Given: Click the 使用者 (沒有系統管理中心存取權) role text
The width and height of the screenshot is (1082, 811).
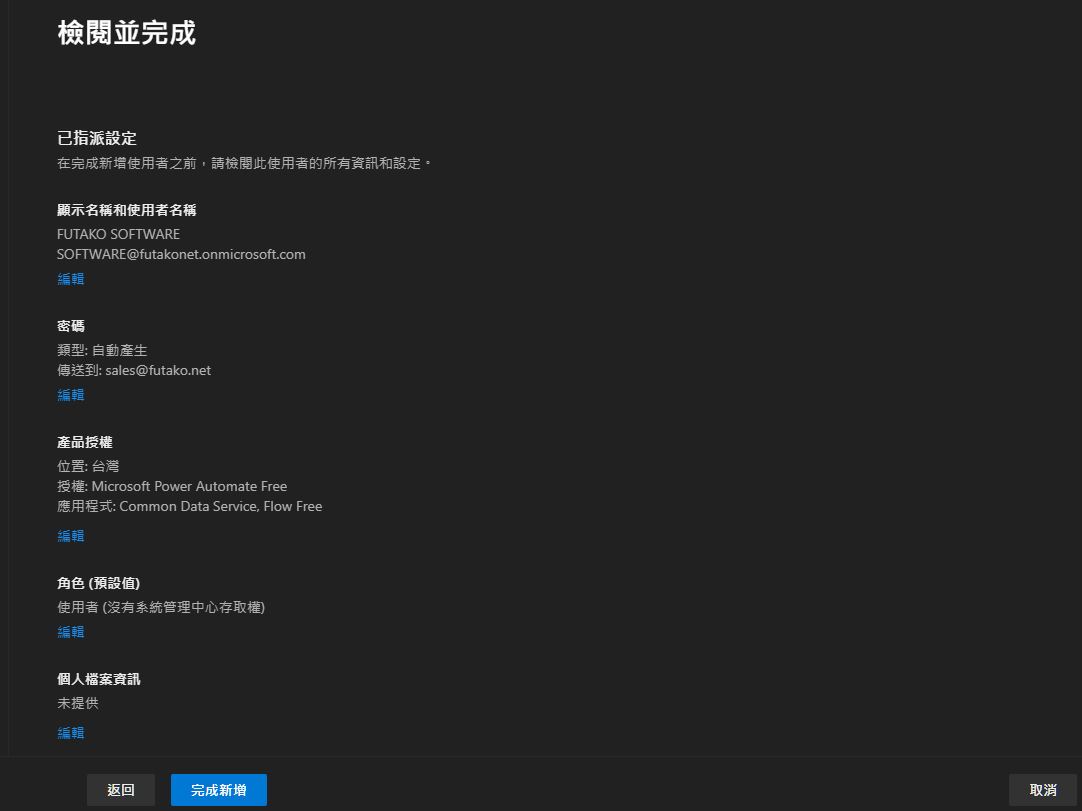Looking at the screenshot, I should (161, 607).
